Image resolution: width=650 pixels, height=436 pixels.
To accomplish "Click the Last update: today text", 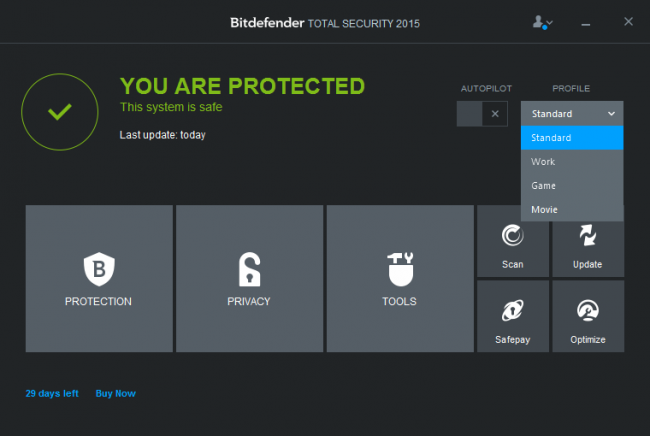I will (162, 135).
